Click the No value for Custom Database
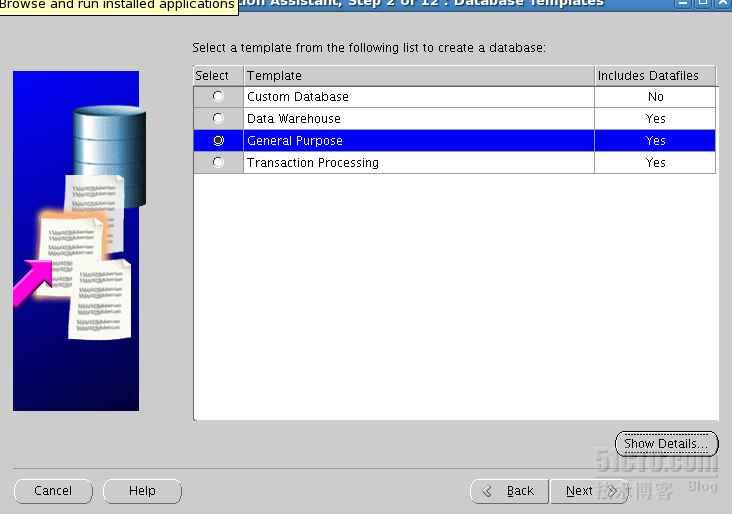 (x=655, y=97)
